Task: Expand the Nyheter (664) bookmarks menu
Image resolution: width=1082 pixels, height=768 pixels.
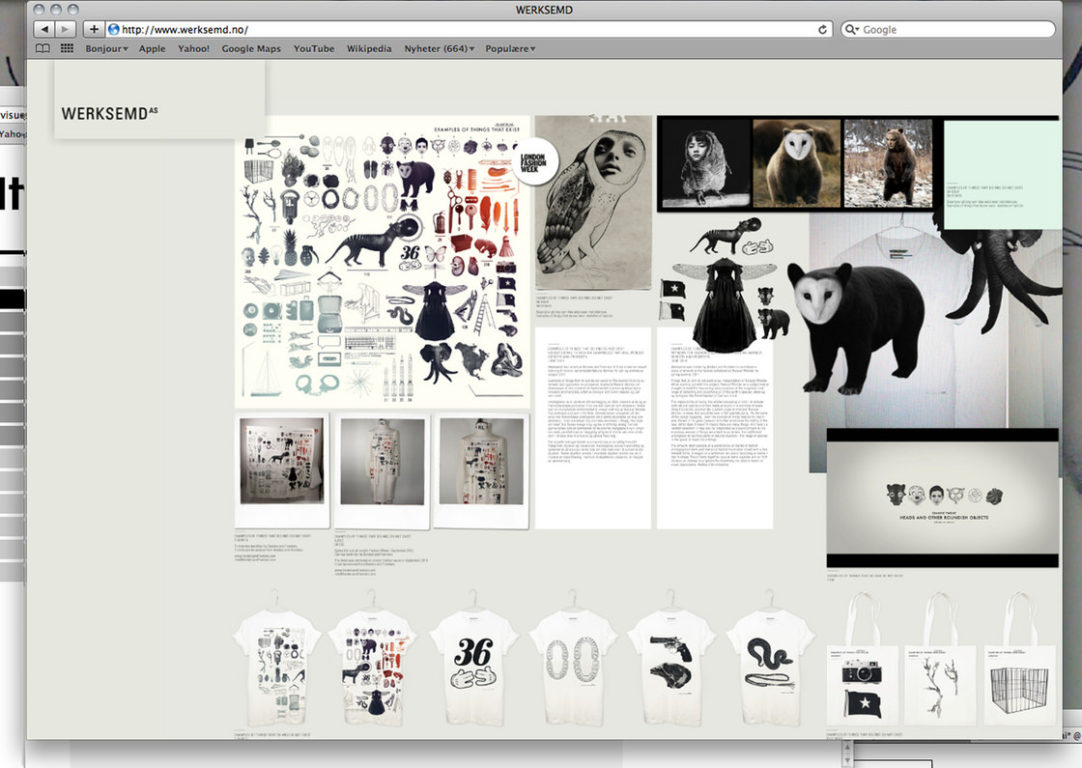Action: [x=440, y=48]
